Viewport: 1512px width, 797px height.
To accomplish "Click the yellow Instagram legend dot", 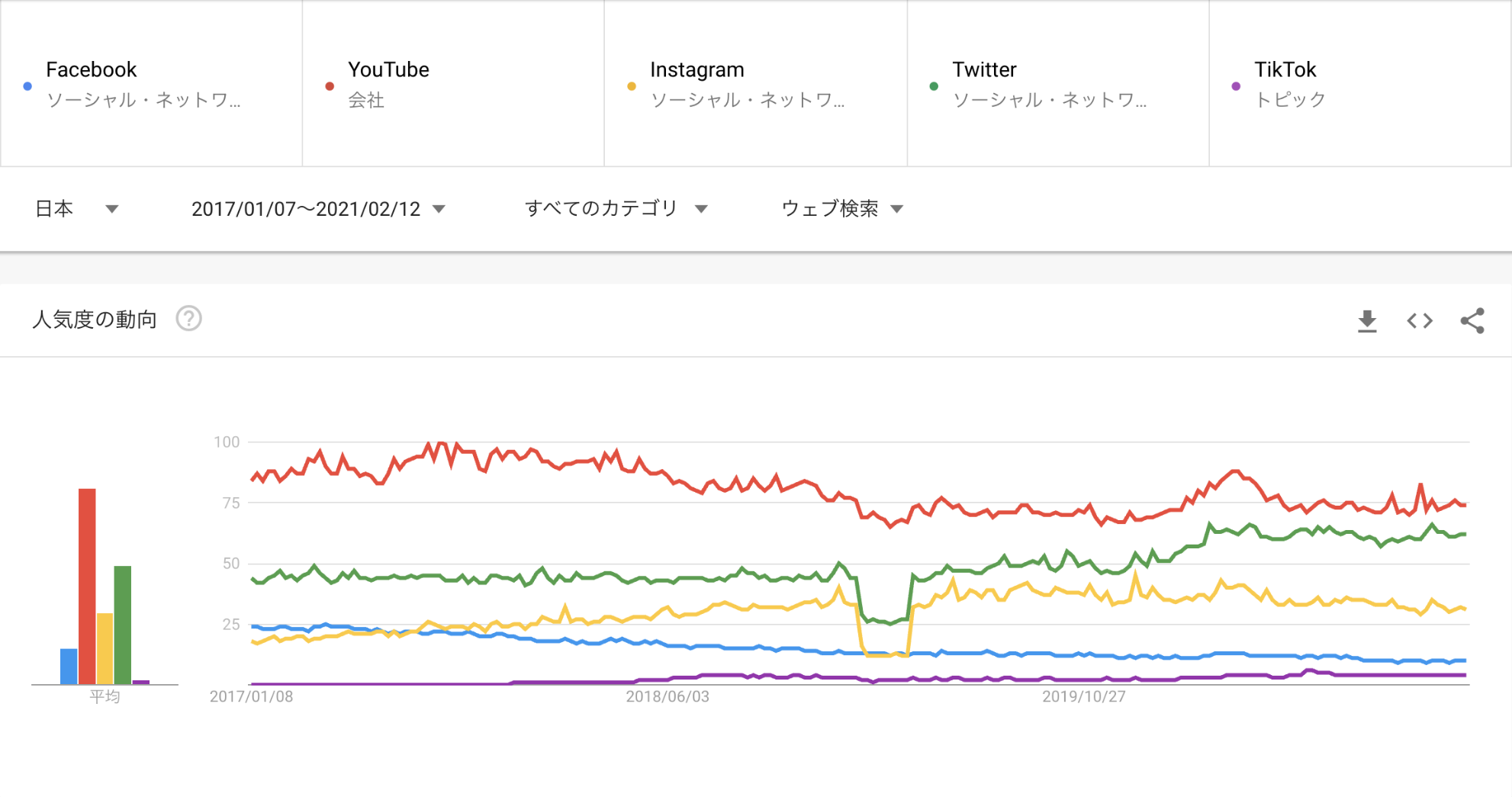I will point(632,86).
